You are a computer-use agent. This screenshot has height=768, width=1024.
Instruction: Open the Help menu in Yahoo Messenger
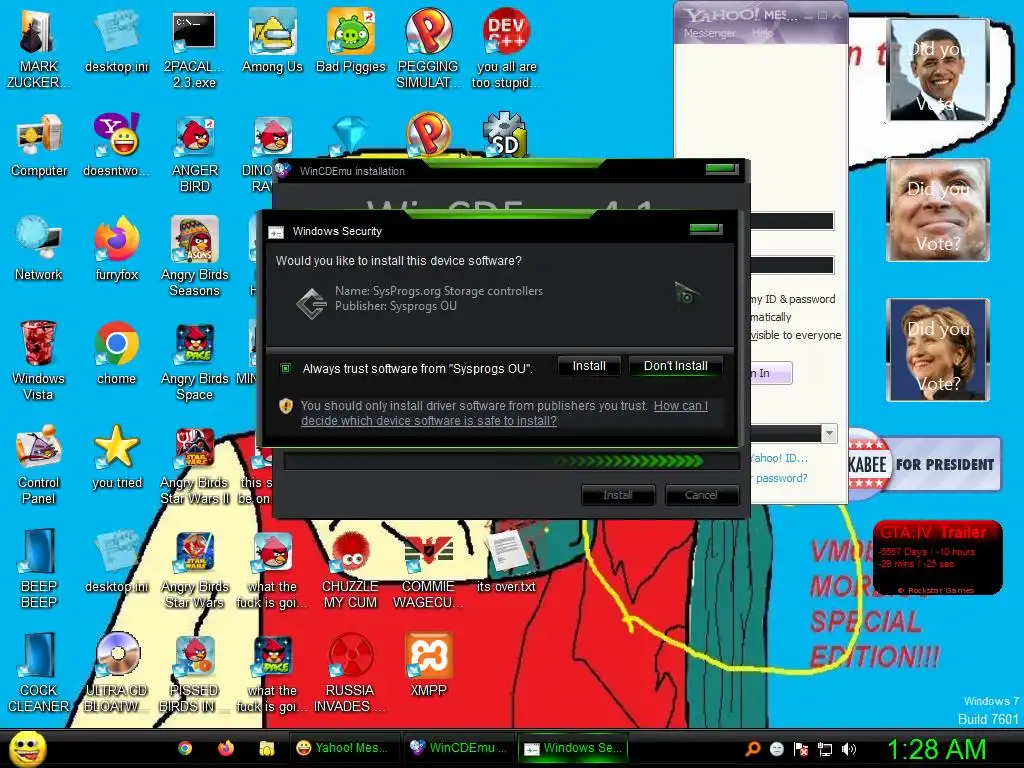762,33
